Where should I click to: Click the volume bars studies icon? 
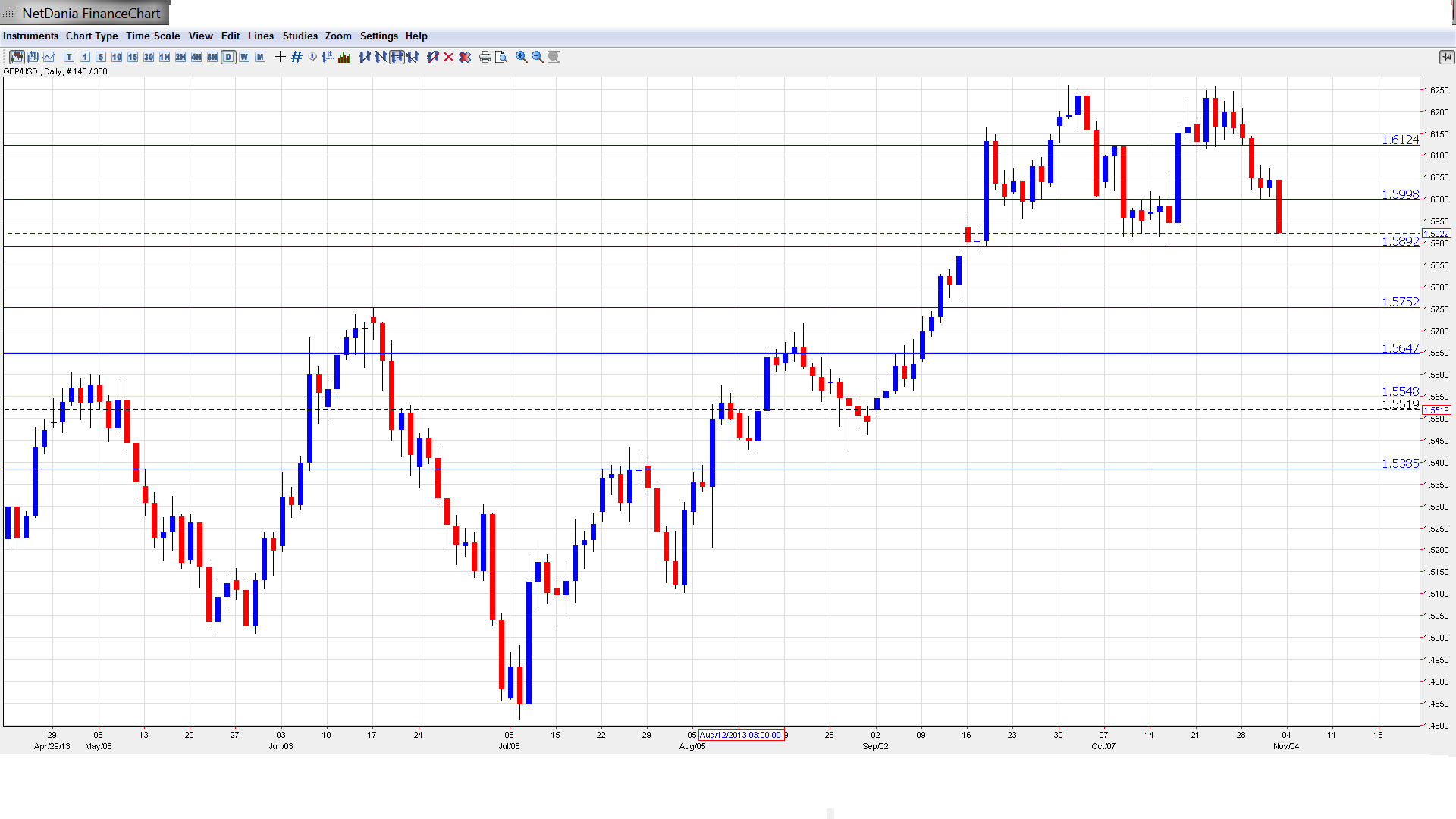344,57
